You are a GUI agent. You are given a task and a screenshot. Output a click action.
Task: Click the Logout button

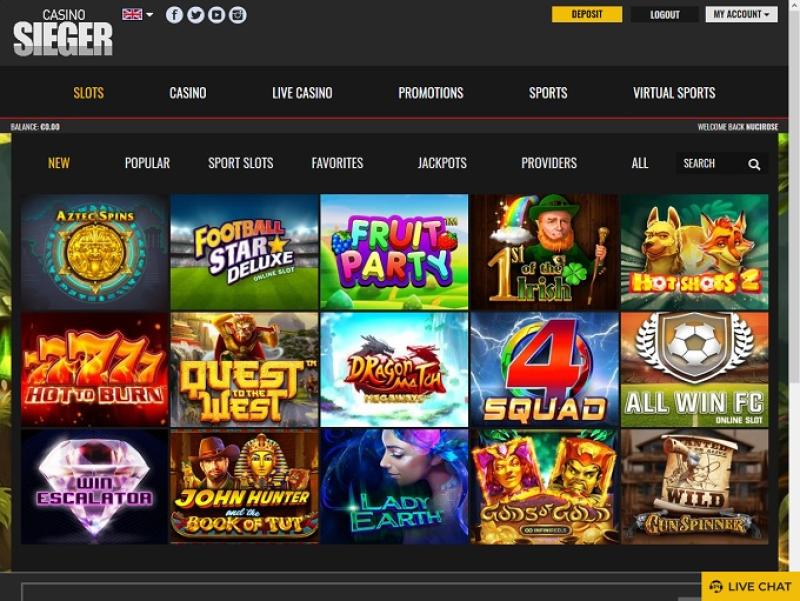pos(664,14)
